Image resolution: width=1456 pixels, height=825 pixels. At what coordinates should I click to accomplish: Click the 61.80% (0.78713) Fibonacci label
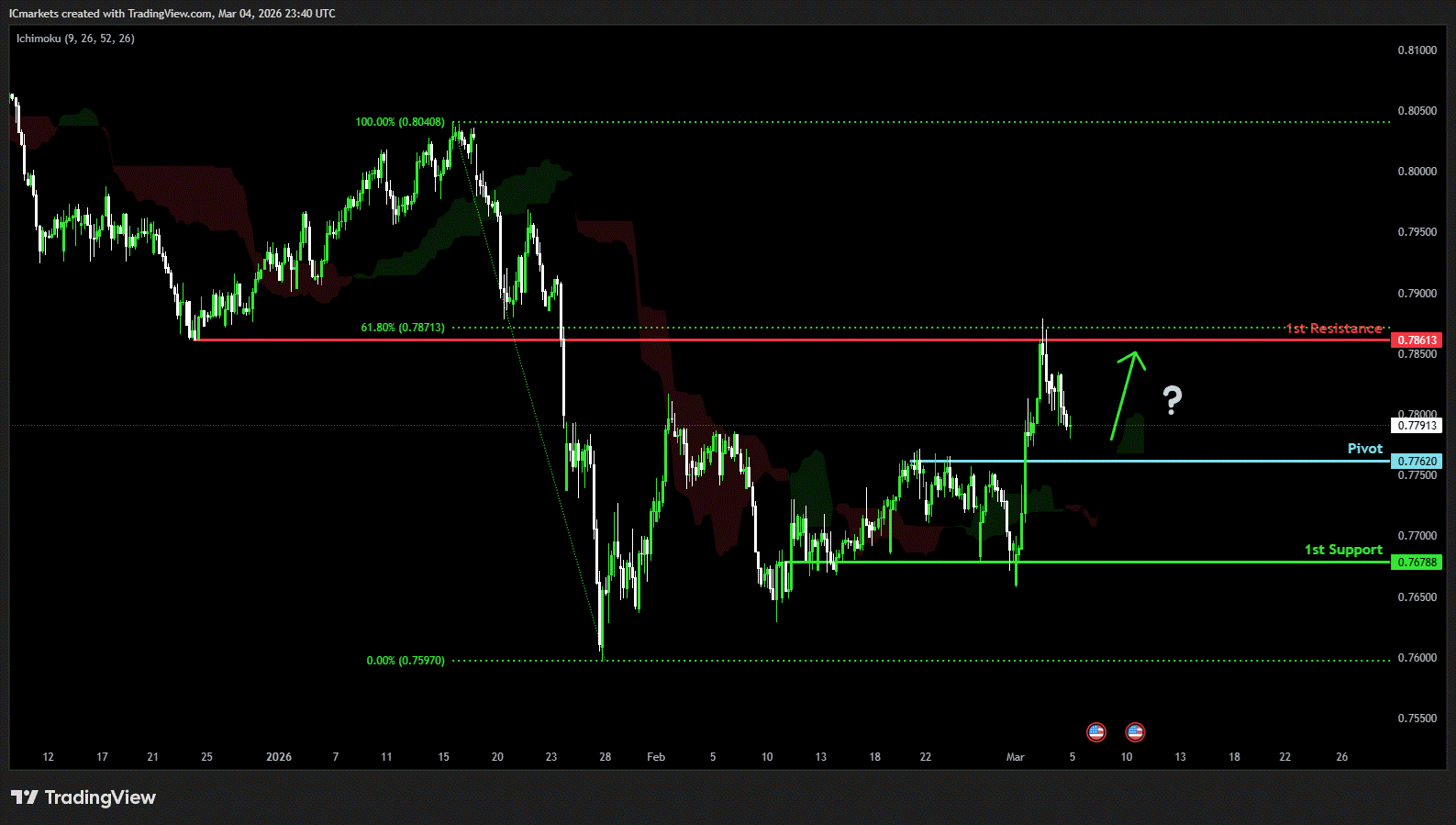403,328
